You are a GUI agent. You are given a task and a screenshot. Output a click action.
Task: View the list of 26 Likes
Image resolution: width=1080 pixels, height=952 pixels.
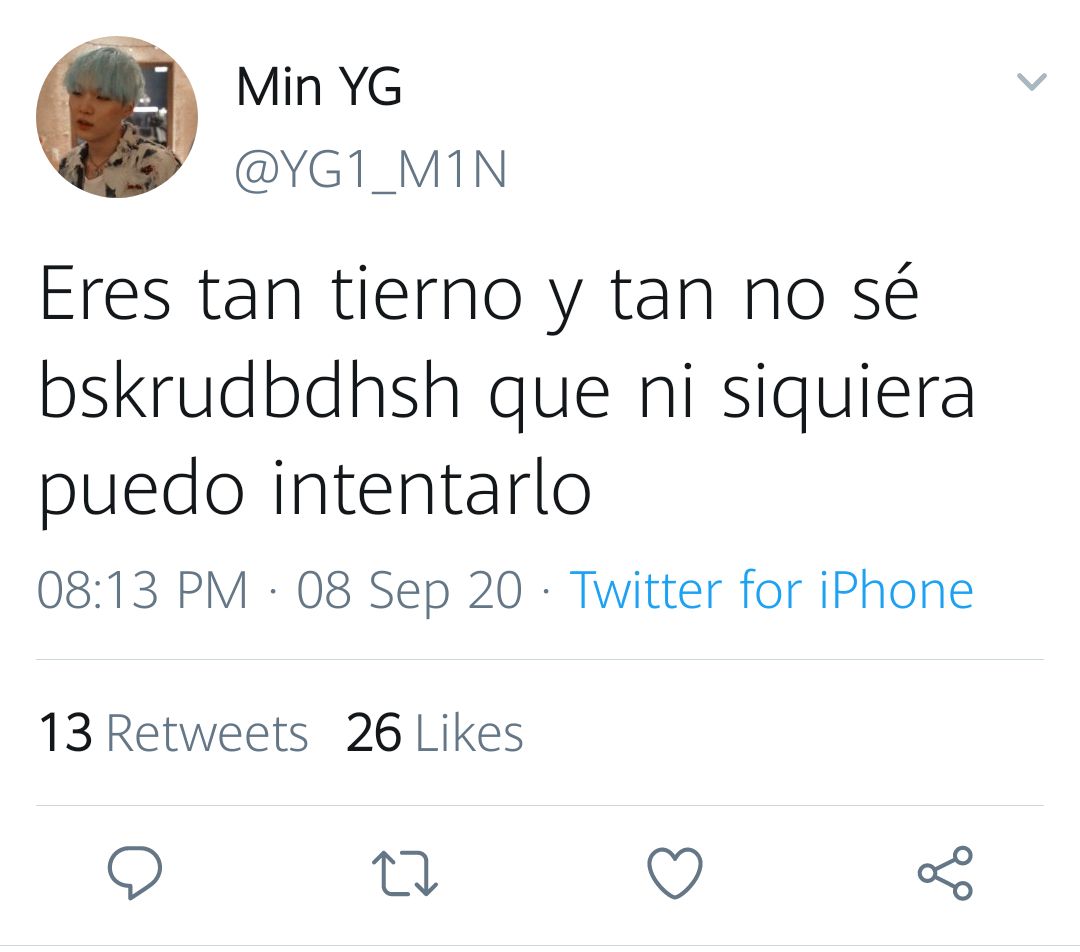[435, 732]
